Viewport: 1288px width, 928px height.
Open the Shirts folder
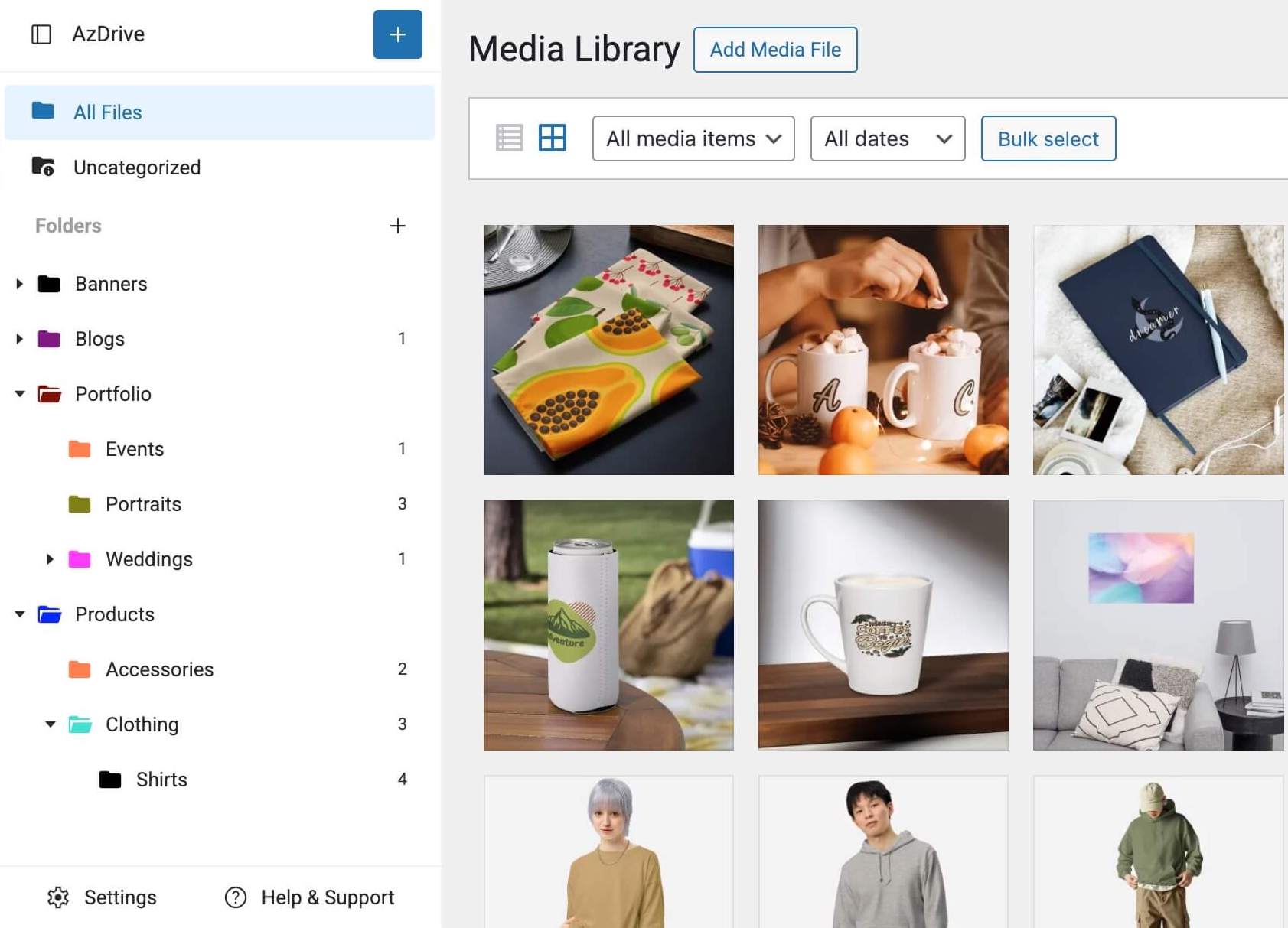[161, 780]
